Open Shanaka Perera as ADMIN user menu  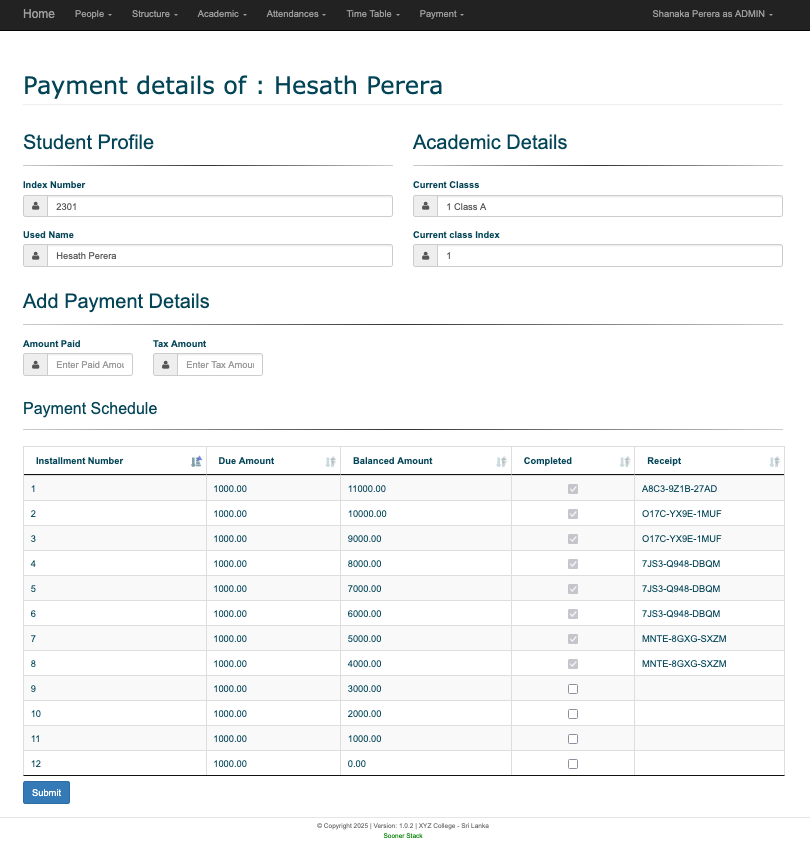coord(712,14)
